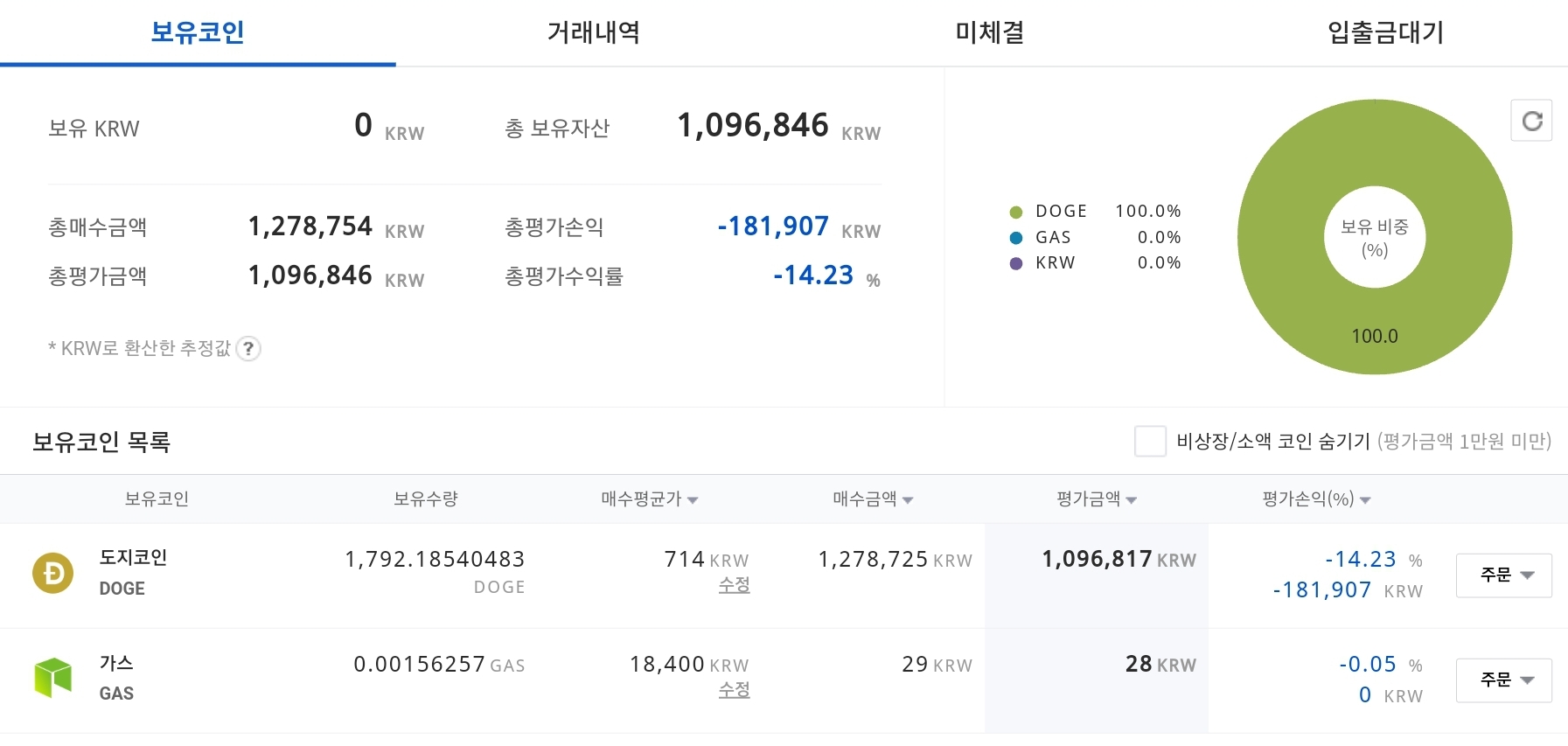This screenshot has width=1568, height=746.
Task: Click the blue GAS legend dot
Action: (x=1015, y=238)
